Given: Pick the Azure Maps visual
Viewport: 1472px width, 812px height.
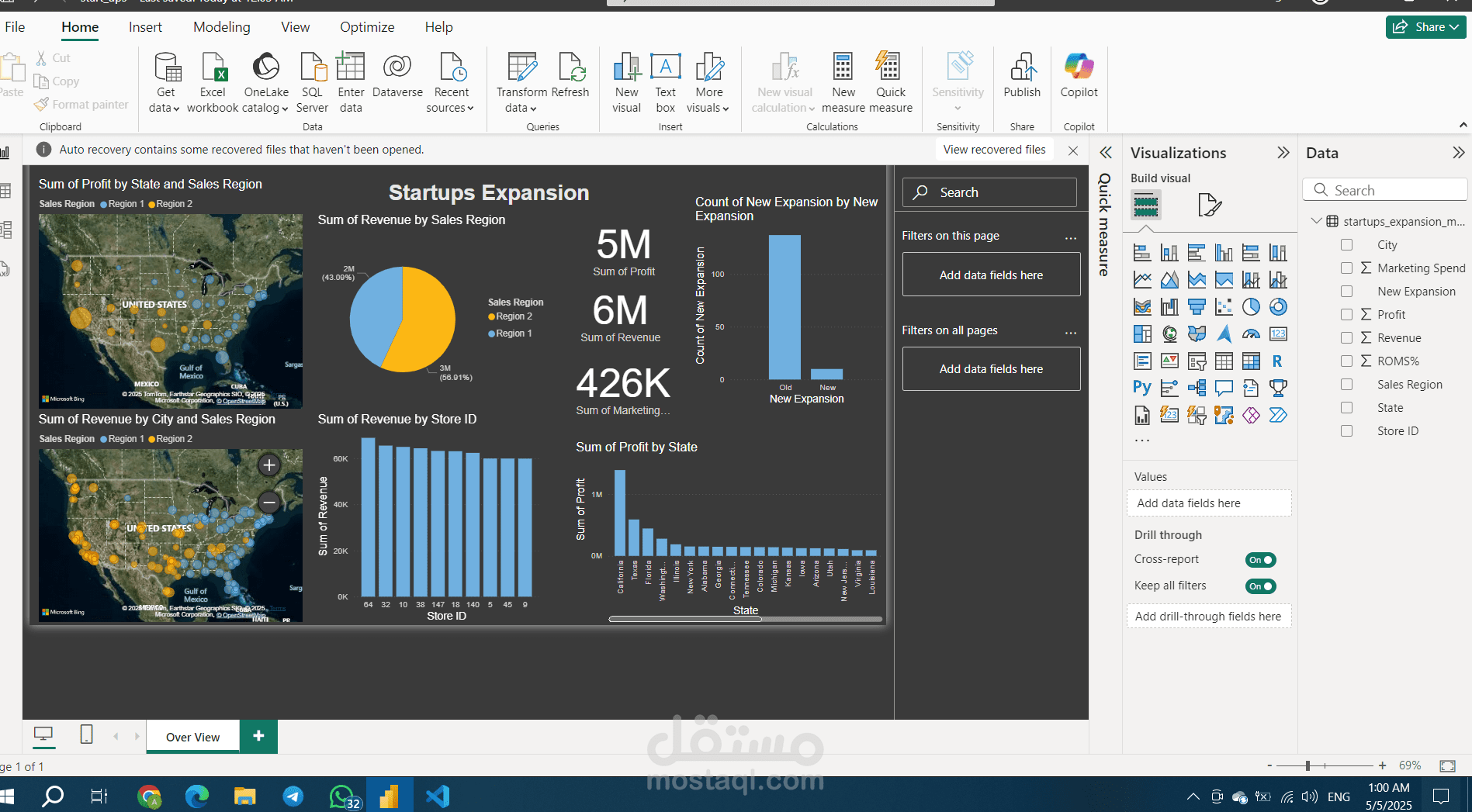Looking at the screenshot, I should [x=1224, y=334].
